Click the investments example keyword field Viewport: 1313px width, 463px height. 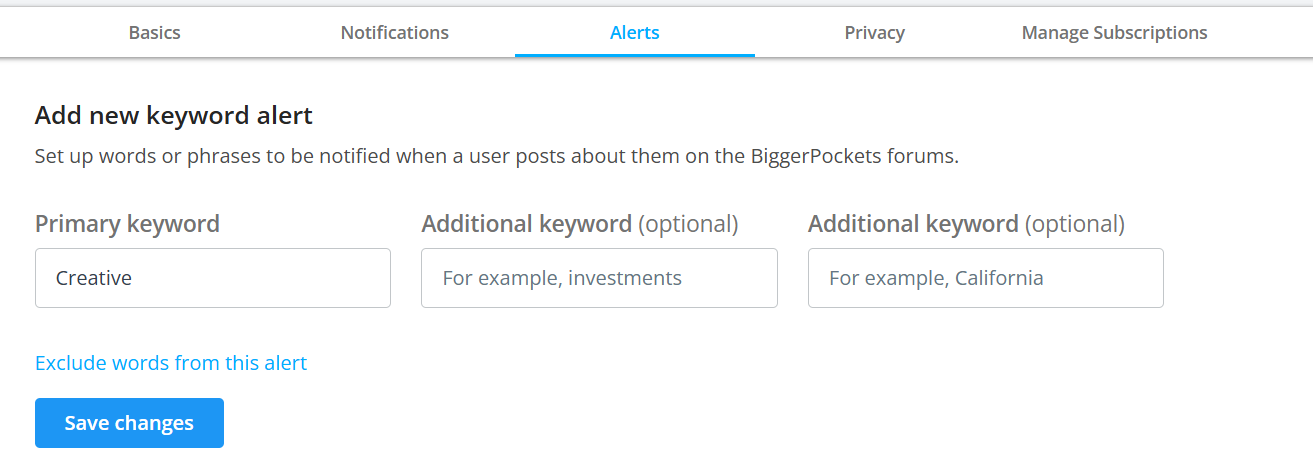[599, 278]
